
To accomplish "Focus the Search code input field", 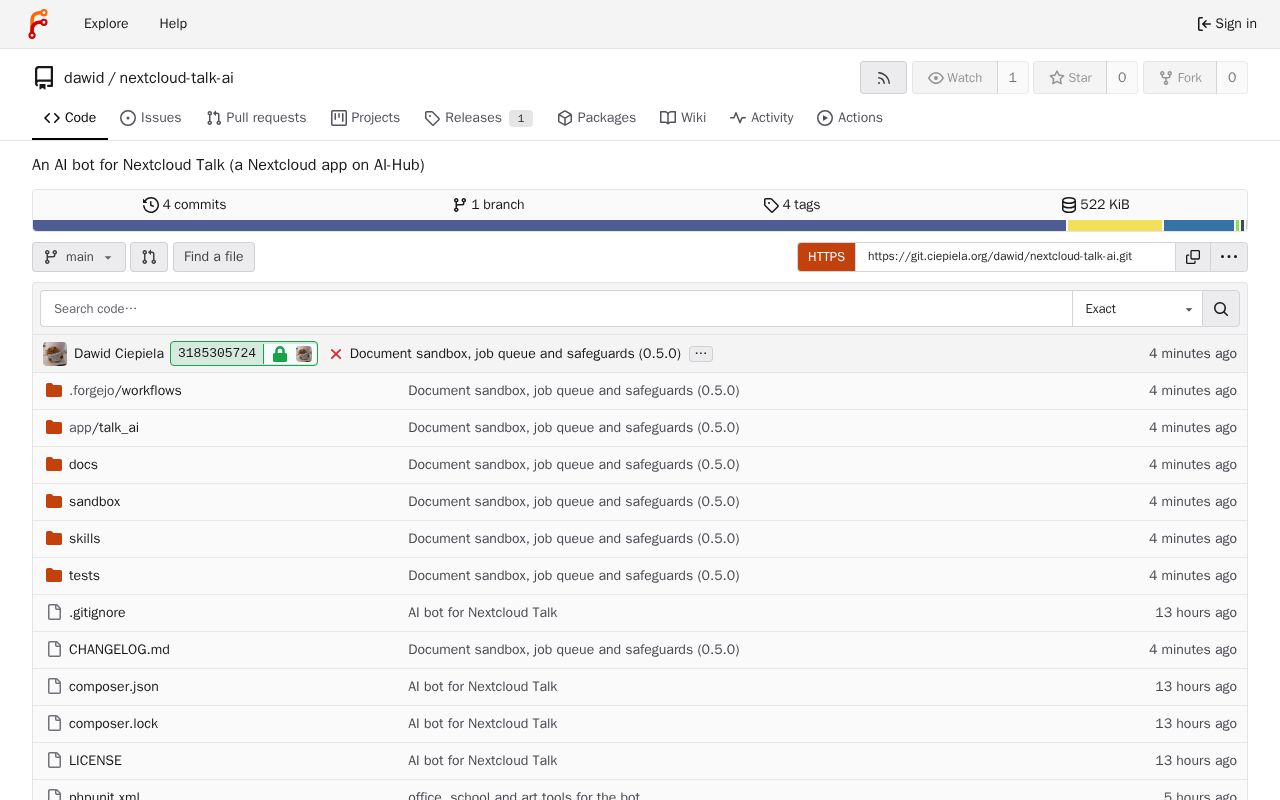I will pos(556,309).
